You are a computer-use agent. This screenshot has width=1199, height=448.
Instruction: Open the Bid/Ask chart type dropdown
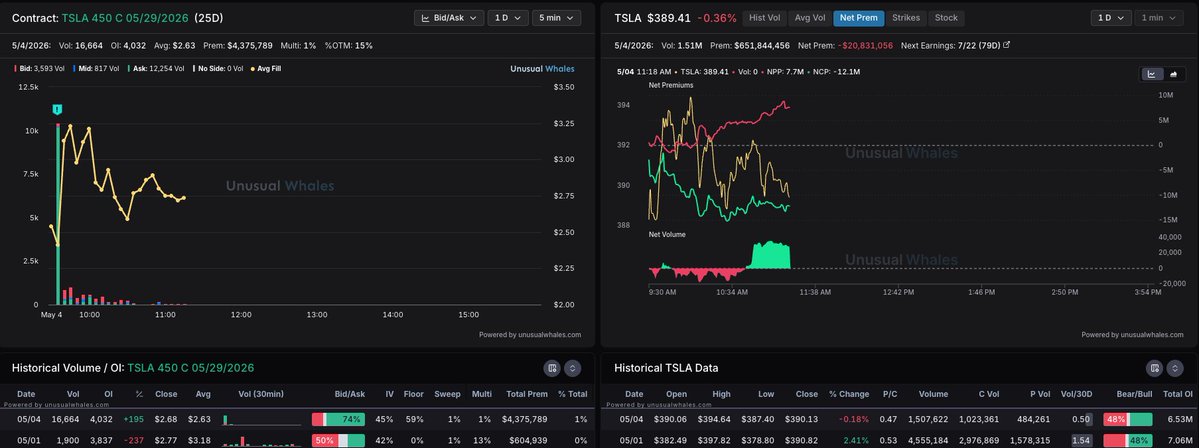click(x=449, y=18)
